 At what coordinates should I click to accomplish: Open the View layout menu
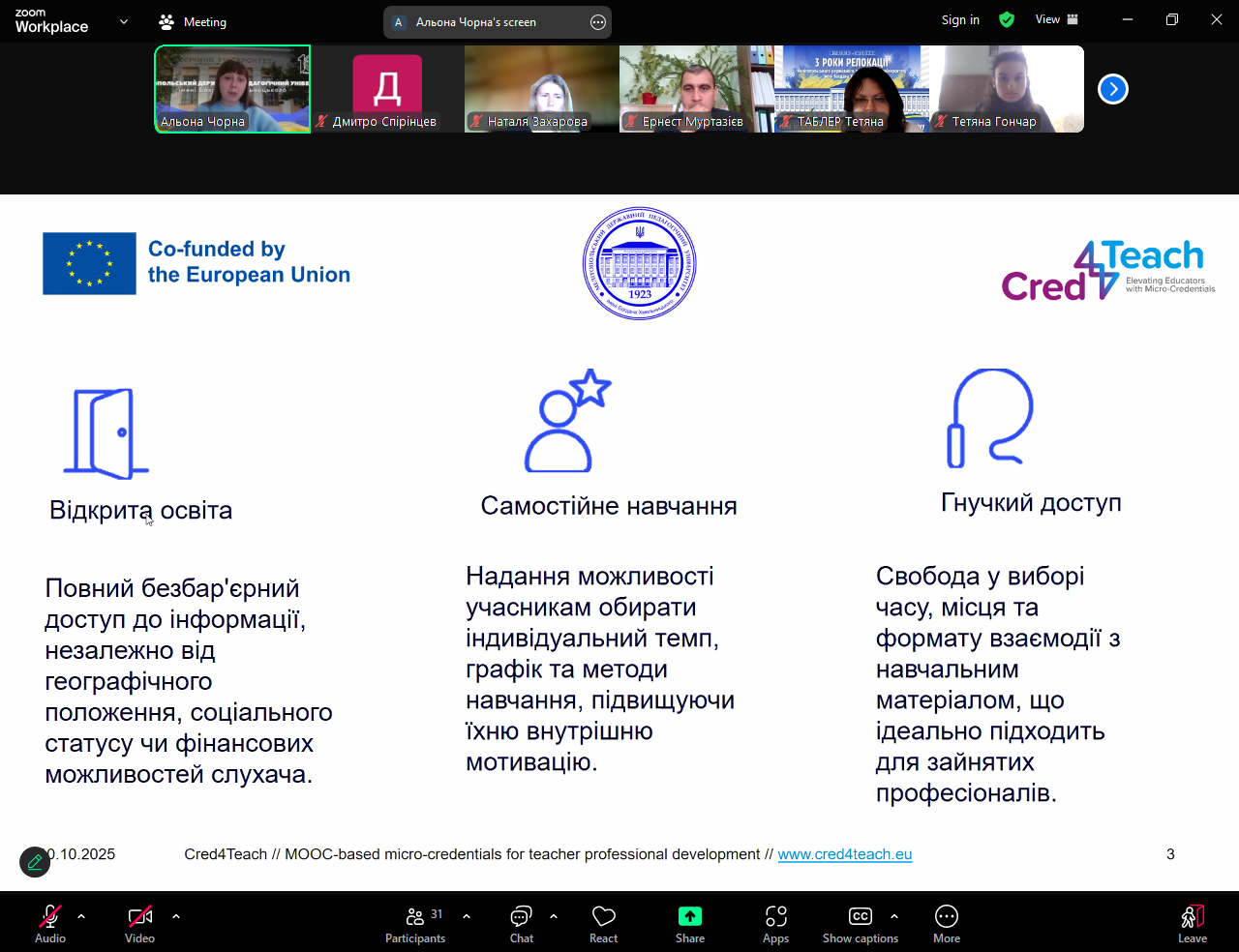(1056, 19)
